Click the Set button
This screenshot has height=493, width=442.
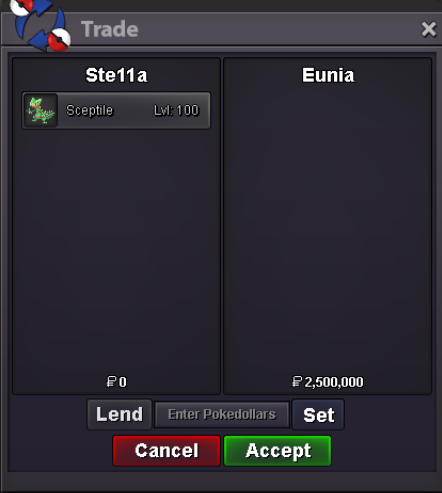coord(318,415)
